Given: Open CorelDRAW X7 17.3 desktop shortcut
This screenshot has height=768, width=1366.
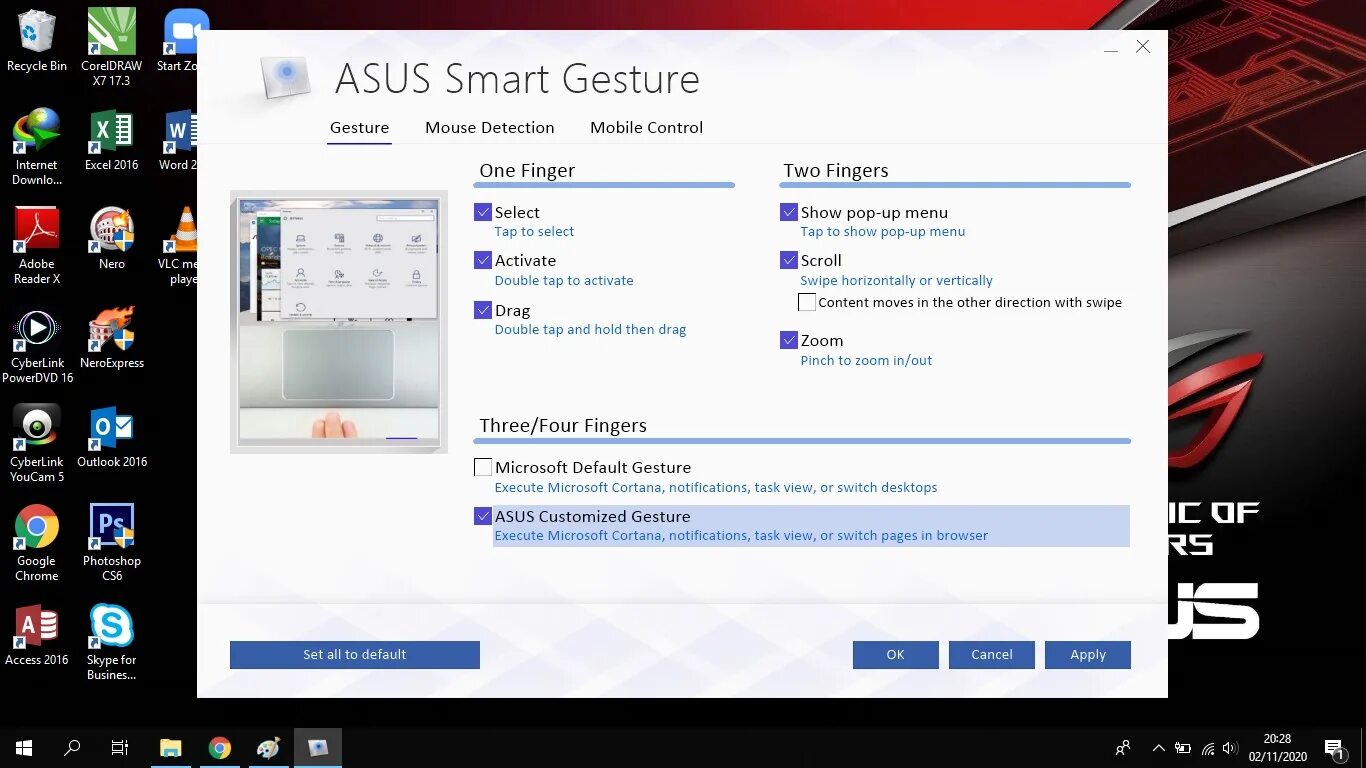Looking at the screenshot, I should pyautogui.click(x=112, y=47).
